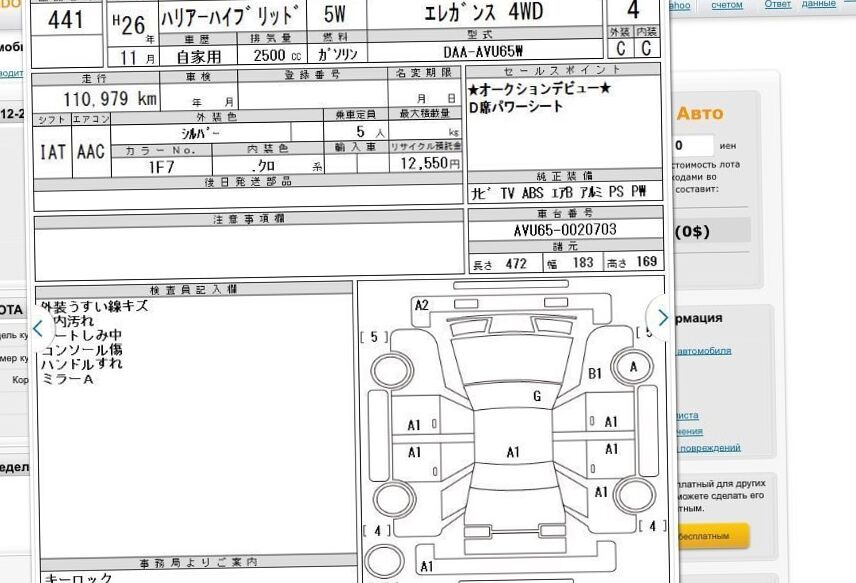Click the 'чения' link above 'повреждений'
856x583 pixels.
pos(689,431)
